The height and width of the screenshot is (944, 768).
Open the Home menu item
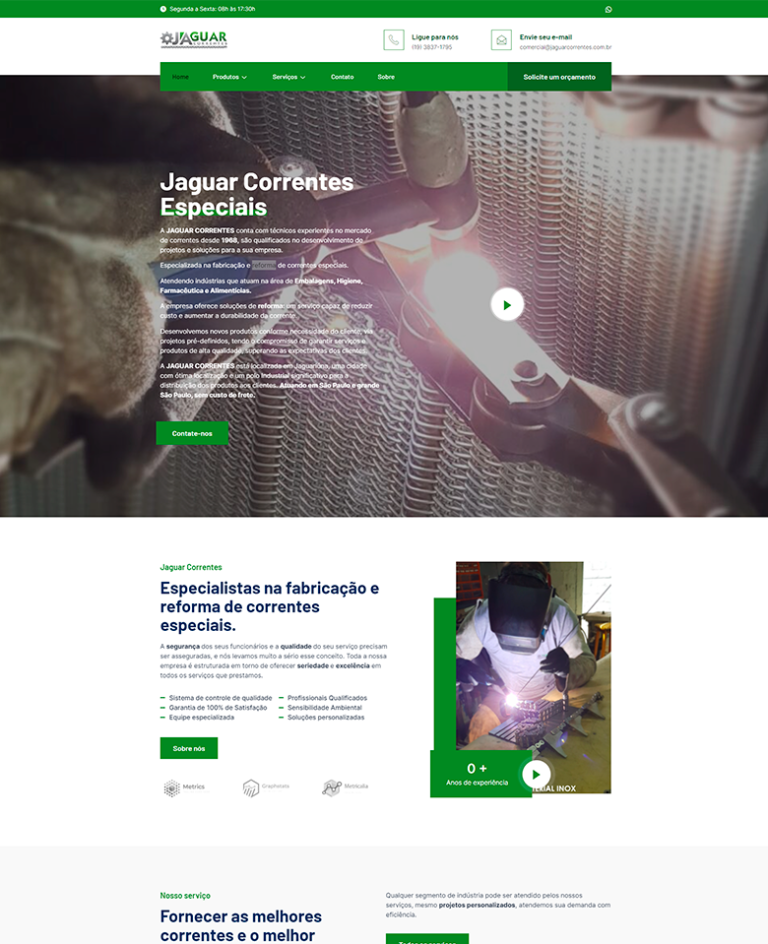pos(180,77)
